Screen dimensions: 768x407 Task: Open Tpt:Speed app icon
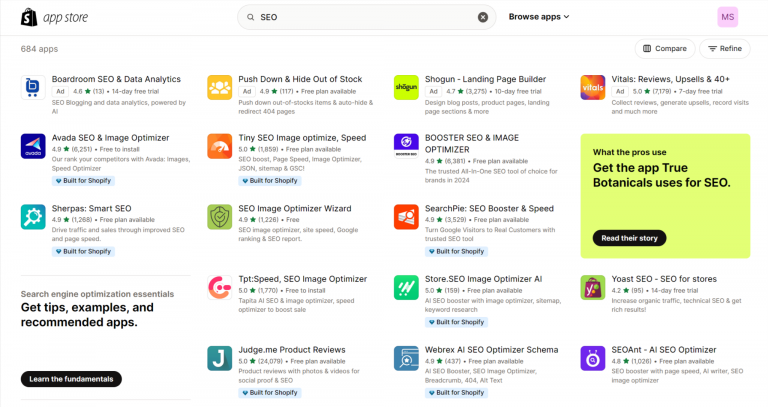click(219, 287)
